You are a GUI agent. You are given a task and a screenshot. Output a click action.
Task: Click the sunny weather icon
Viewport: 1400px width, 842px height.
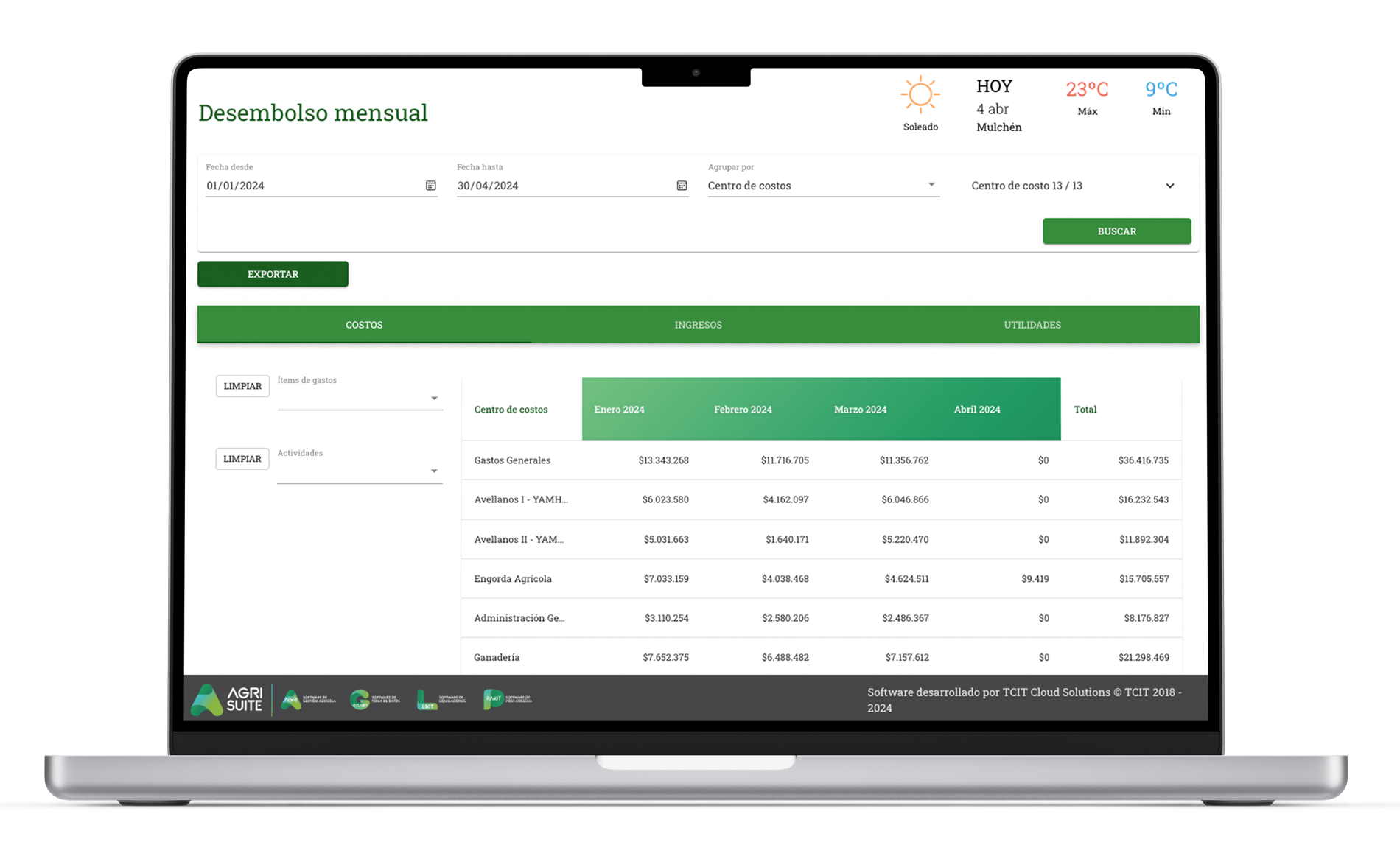920,94
